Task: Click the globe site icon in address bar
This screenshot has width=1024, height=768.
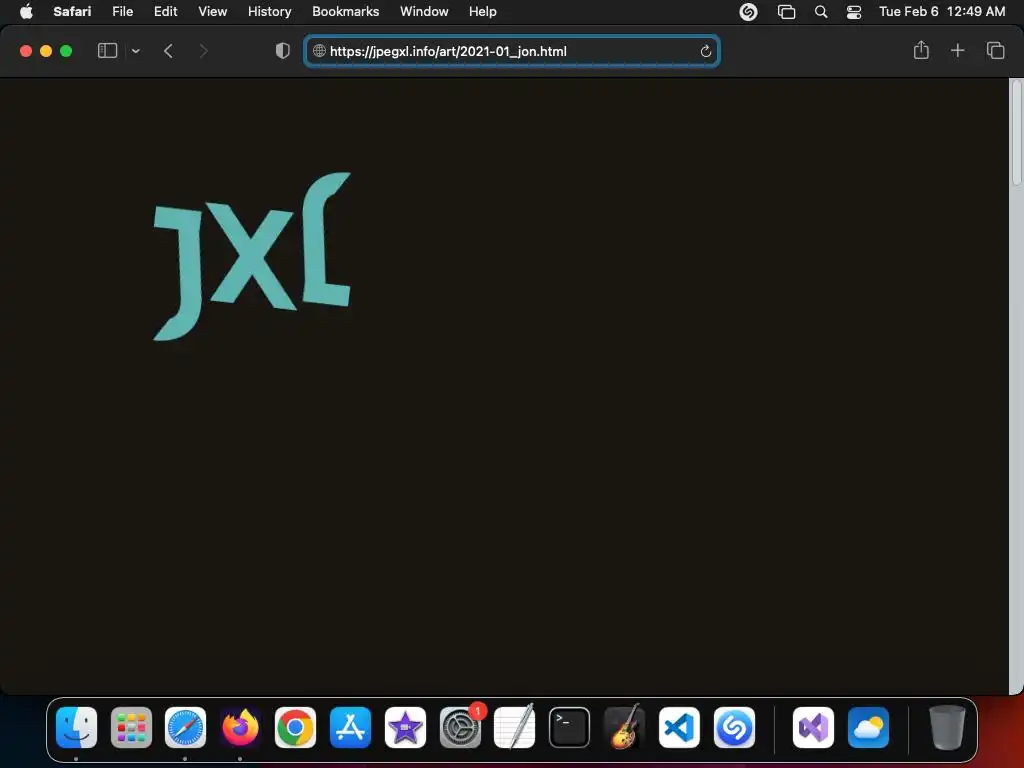Action: coord(319,51)
